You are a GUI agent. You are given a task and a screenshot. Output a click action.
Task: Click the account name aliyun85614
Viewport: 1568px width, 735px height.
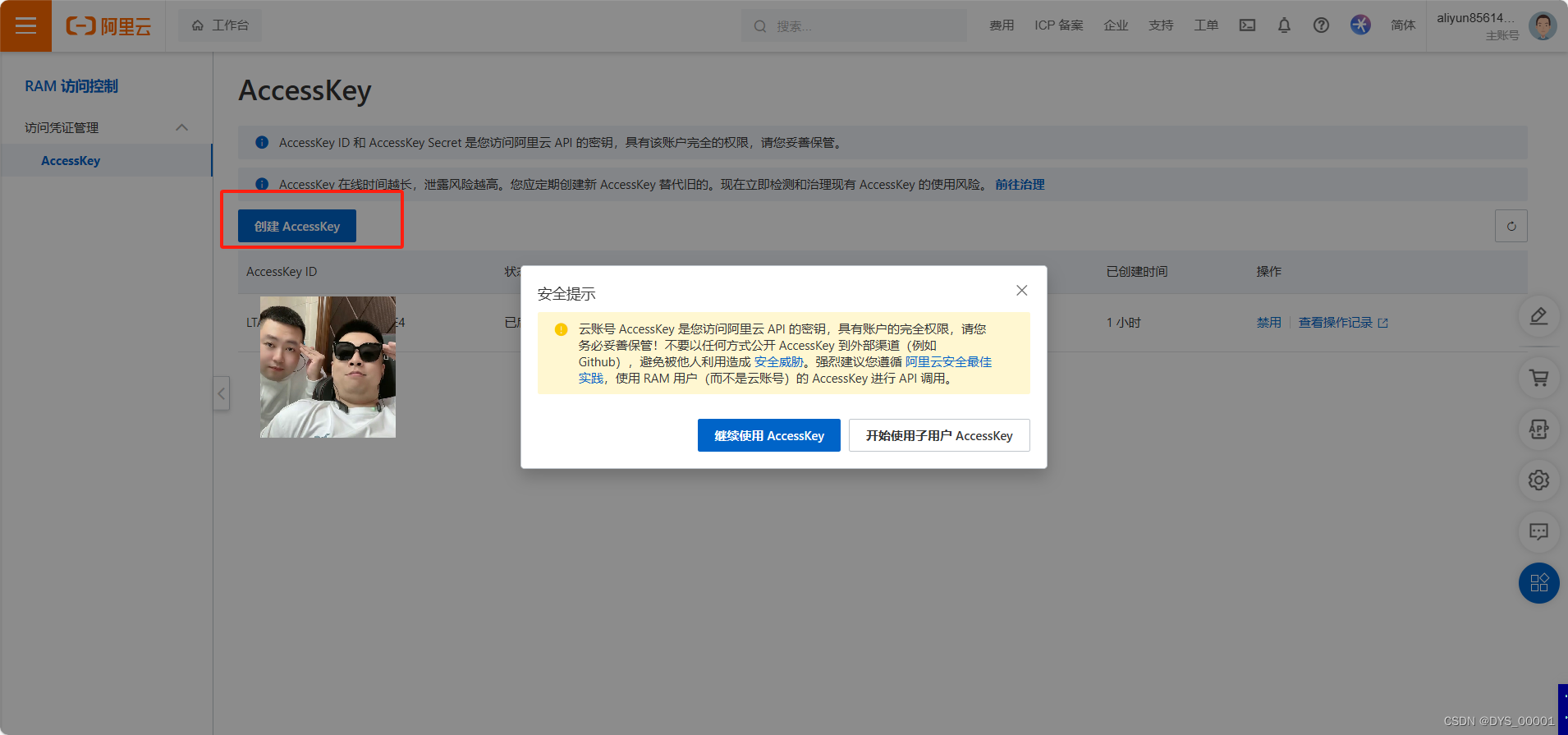click(x=1475, y=17)
